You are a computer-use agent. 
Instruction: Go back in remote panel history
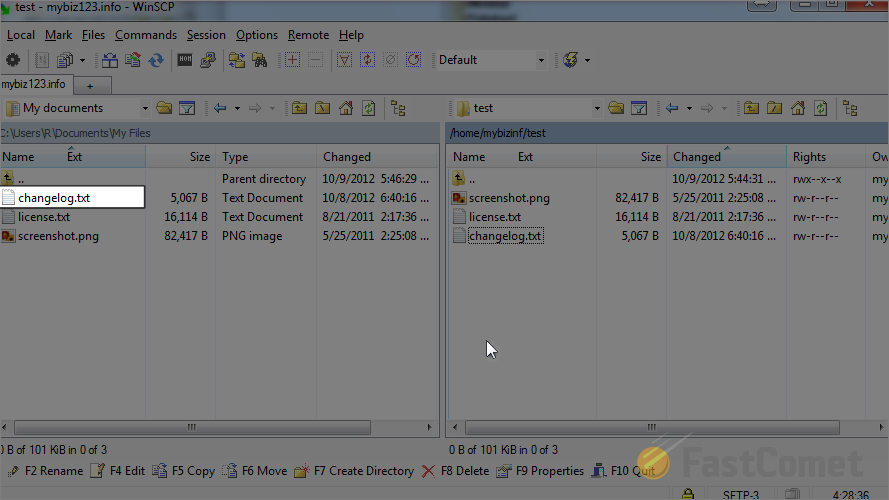[x=672, y=108]
